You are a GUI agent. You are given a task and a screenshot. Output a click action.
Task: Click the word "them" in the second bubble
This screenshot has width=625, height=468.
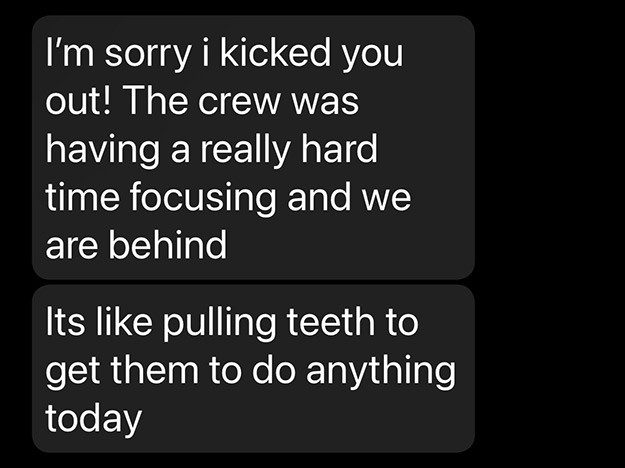(167, 371)
